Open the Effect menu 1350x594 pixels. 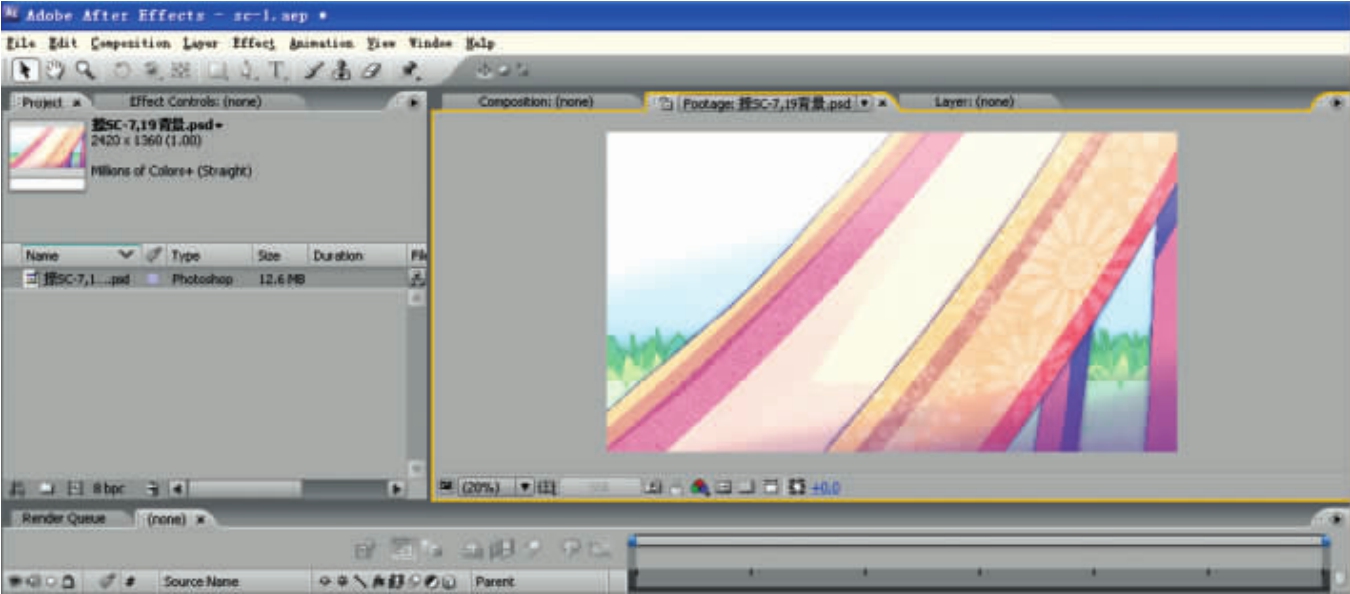point(253,44)
